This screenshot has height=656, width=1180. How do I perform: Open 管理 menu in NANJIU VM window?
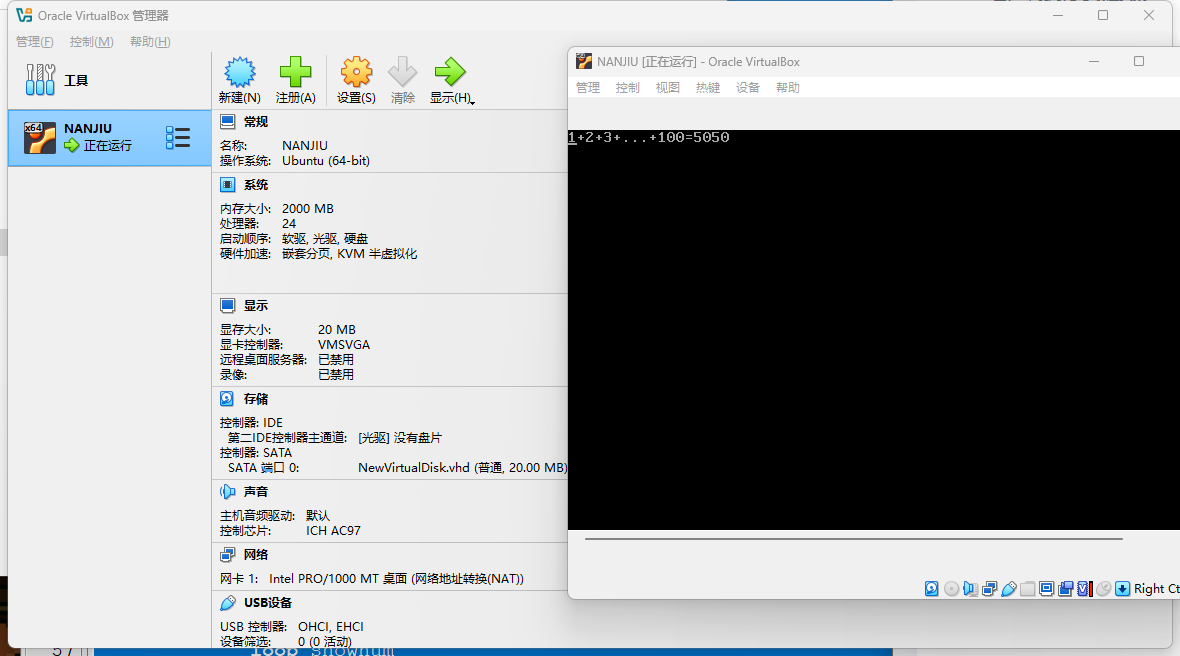click(x=588, y=87)
